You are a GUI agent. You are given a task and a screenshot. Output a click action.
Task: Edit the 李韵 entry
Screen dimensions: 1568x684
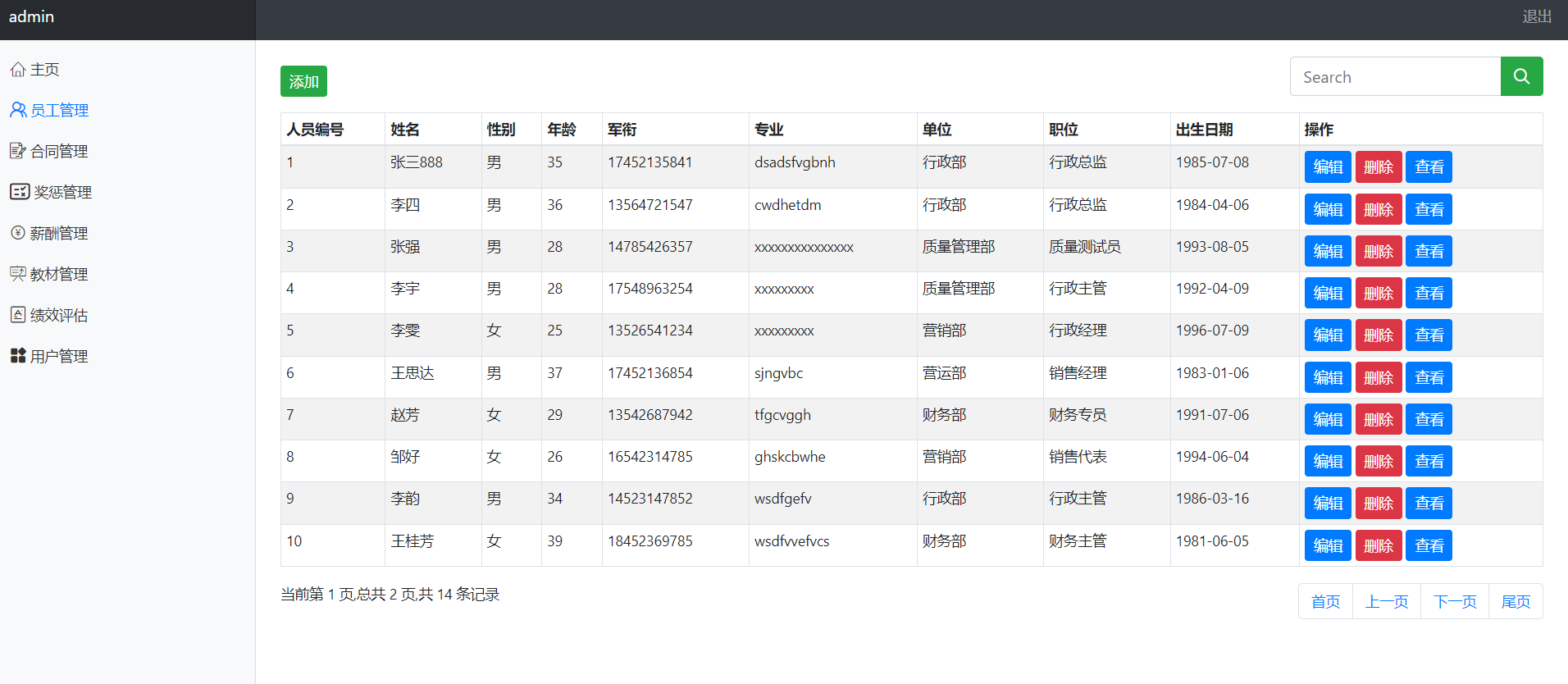(x=1328, y=503)
